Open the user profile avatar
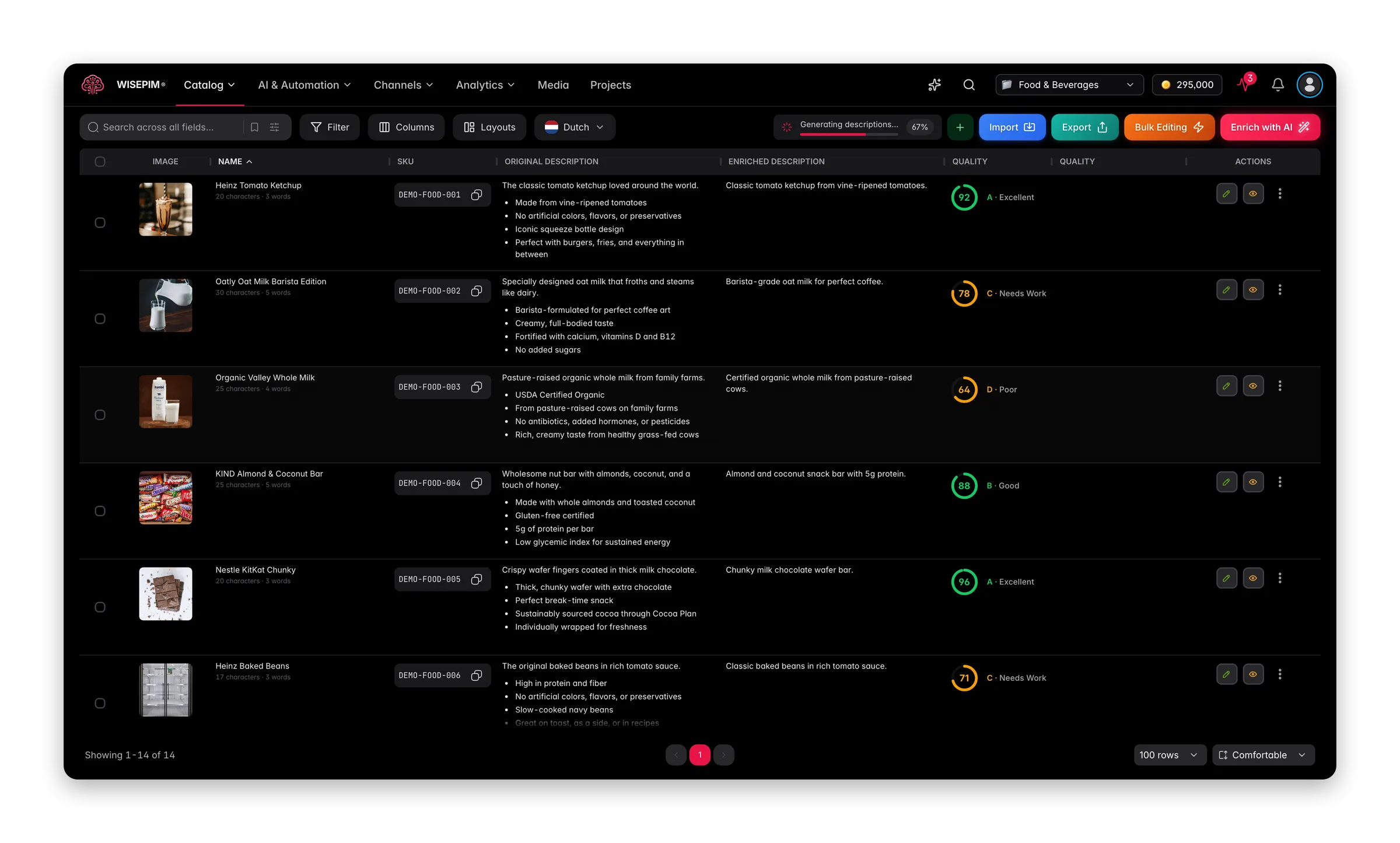The height and width of the screenshot is (843, 1400). [1310, 85]
